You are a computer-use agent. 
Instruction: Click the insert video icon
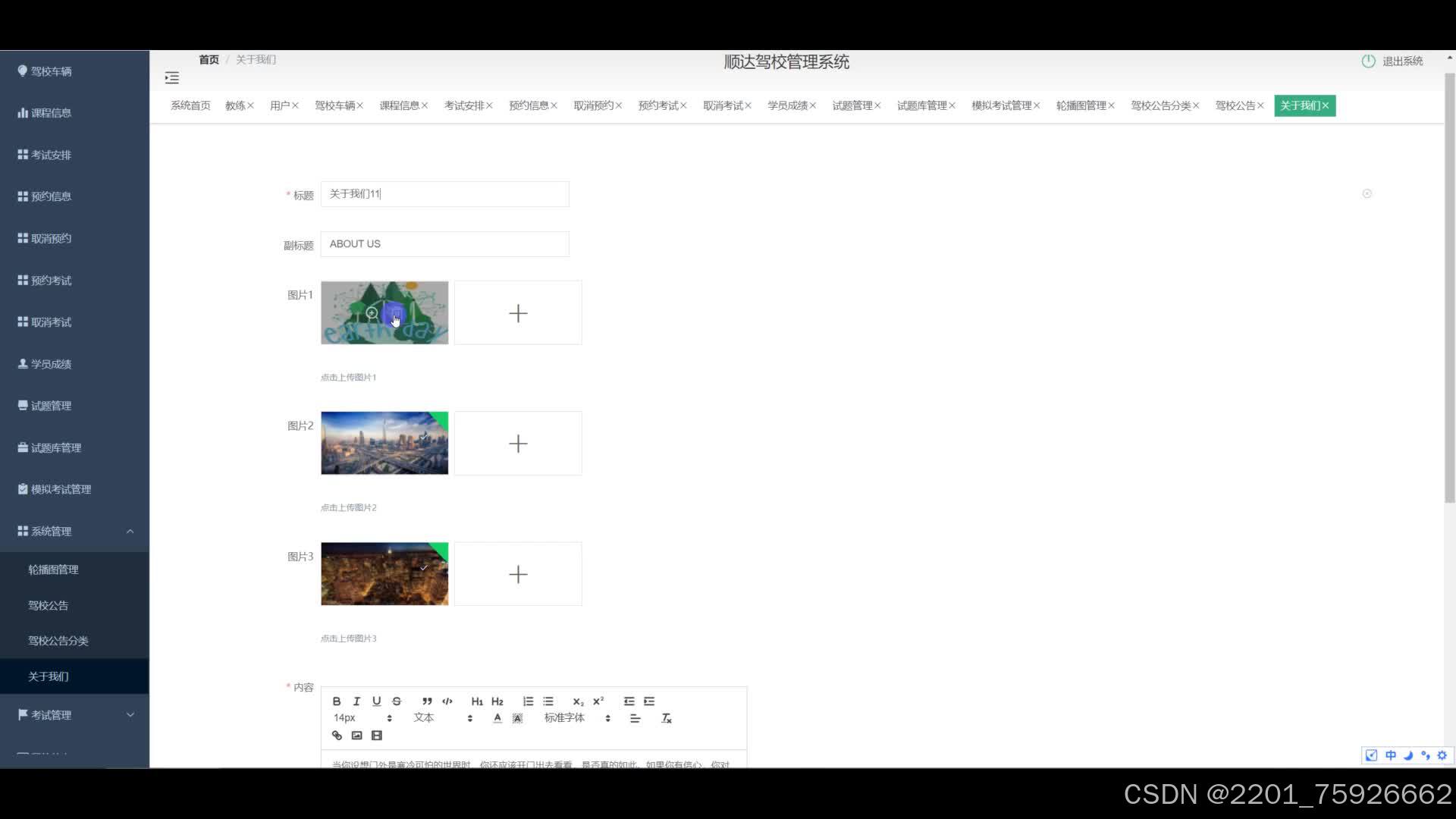click(377, 736)
